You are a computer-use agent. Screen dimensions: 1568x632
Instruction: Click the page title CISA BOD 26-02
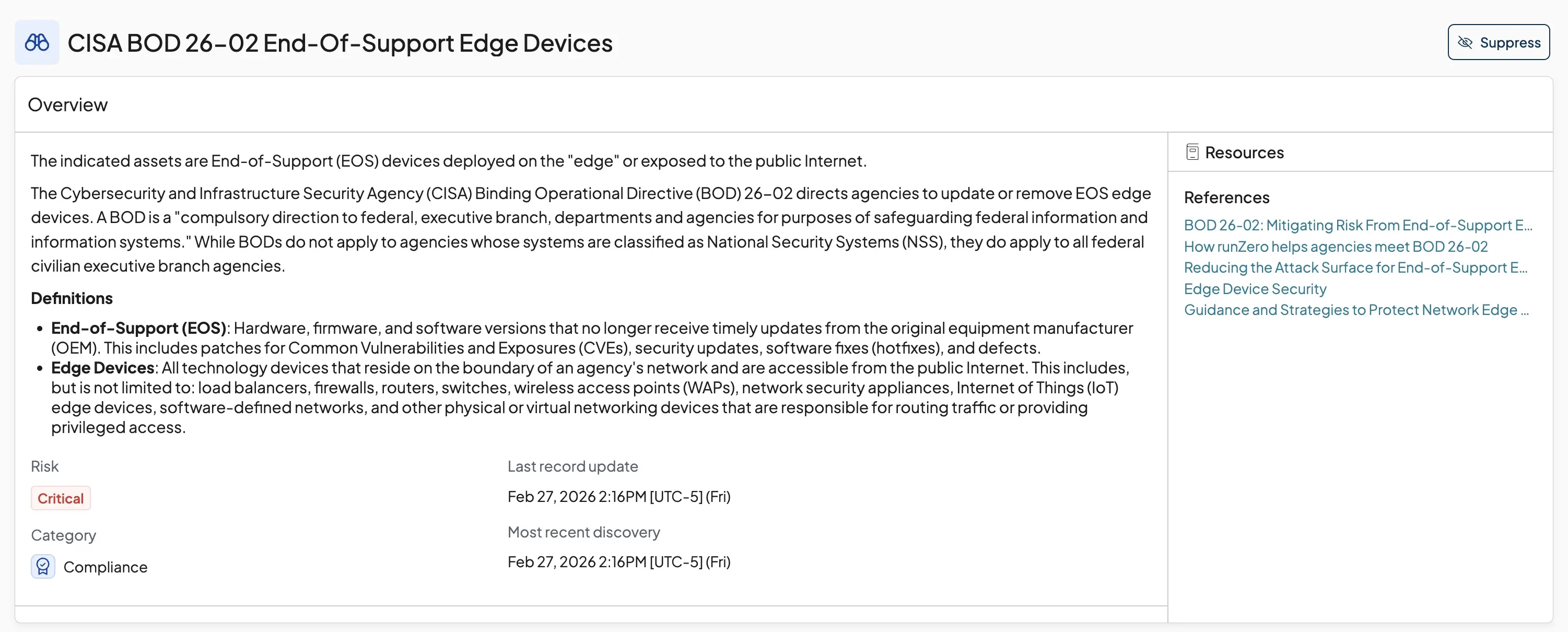(340, 43)
